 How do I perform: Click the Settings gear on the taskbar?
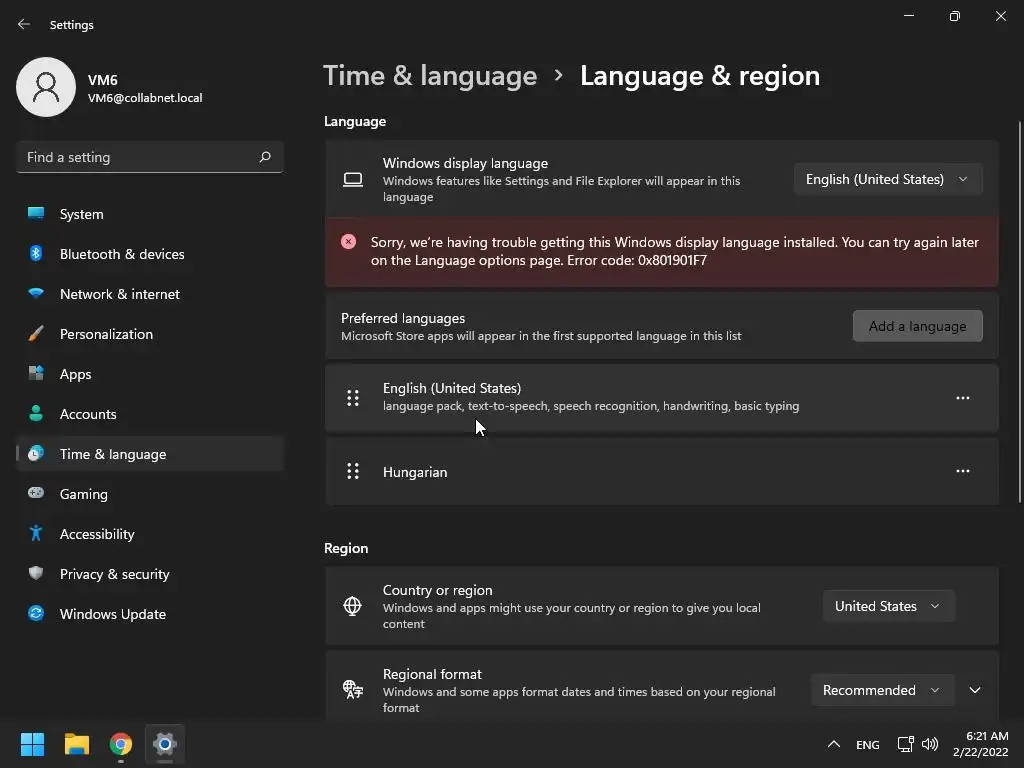165,744
